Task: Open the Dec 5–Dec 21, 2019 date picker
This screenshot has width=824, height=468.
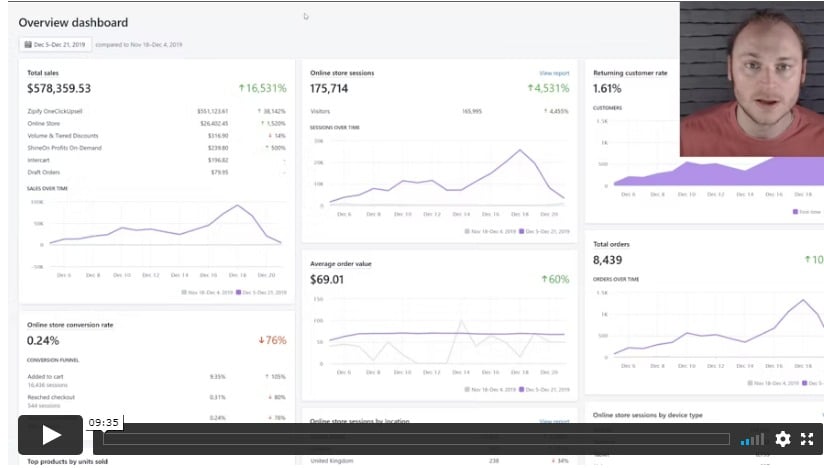Action: tap(56, 44)
